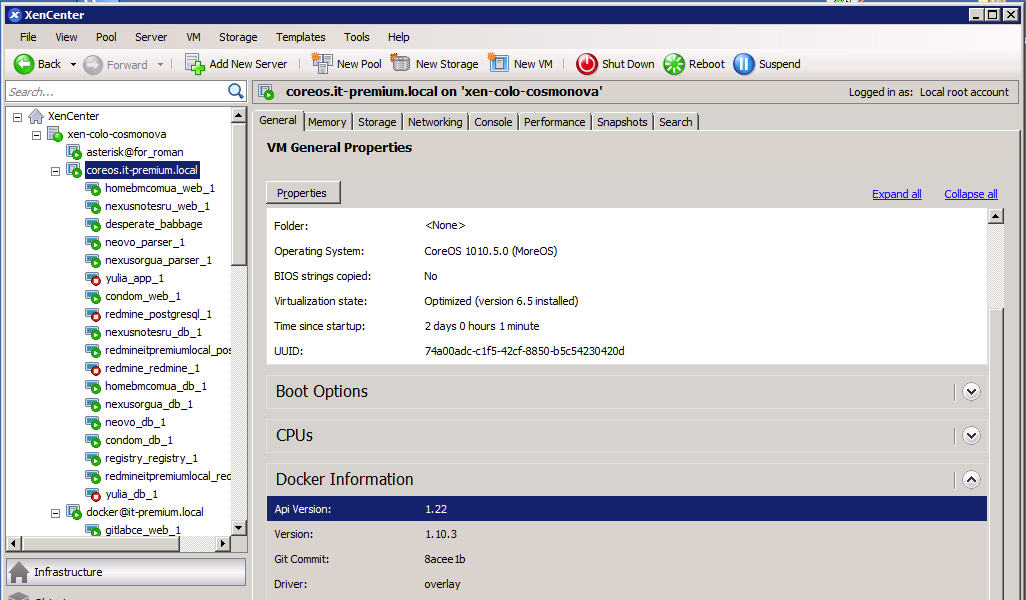
Task: Collapse the Docker Information section
Action: pyautogui.click(x=971, y=480)
